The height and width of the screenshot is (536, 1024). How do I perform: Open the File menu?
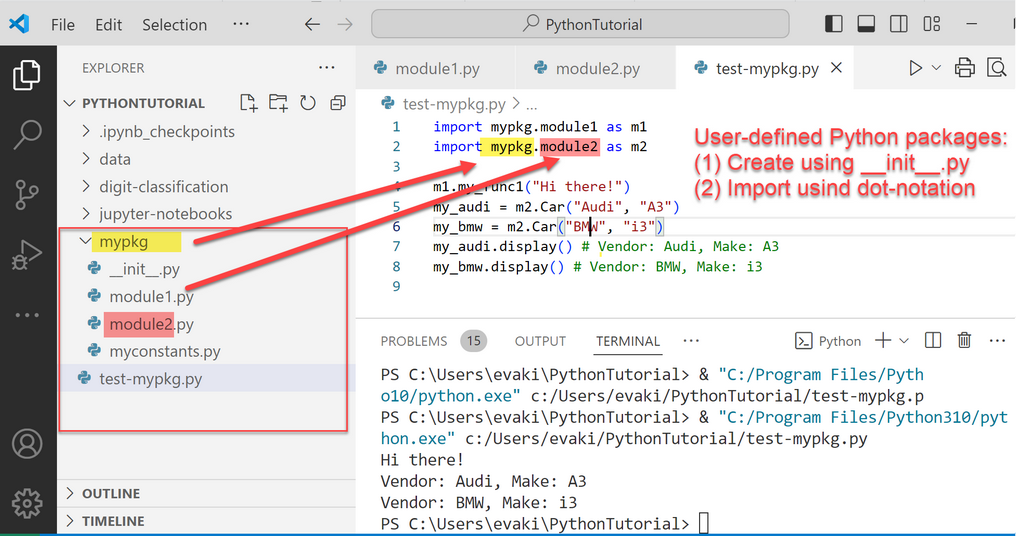pyautogui.click(x=63, y=25)
